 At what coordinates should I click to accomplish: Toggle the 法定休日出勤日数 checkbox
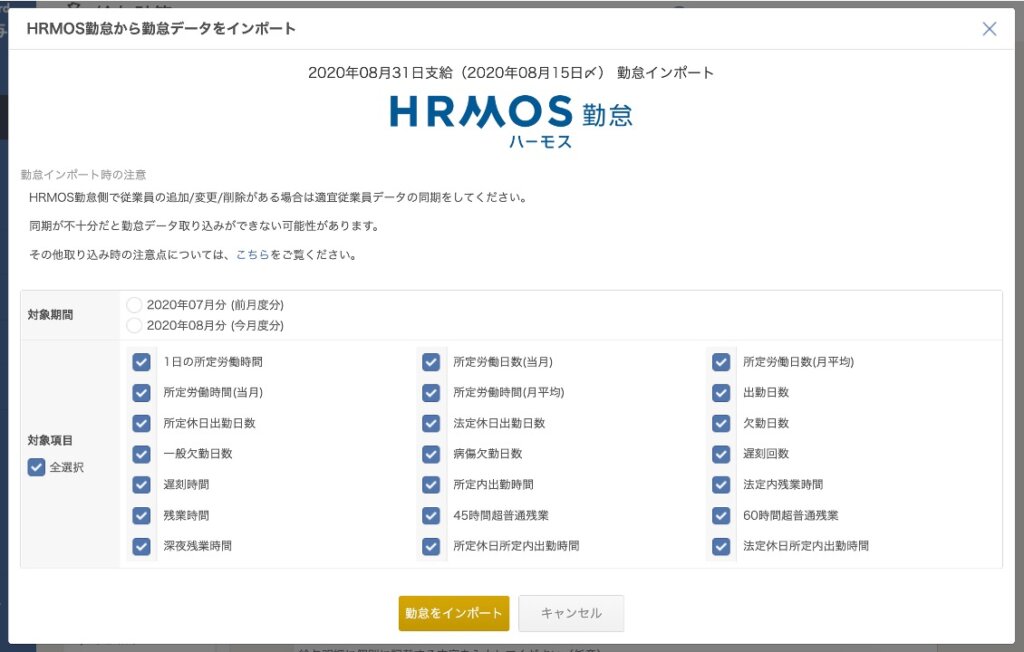pyautogui.click(x=431, y=423)
